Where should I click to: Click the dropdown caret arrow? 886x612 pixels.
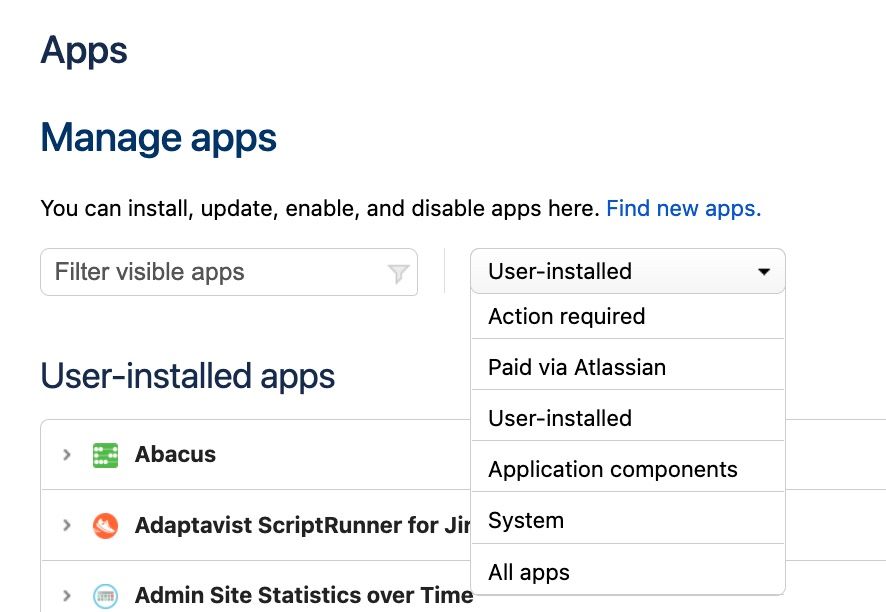763,271
